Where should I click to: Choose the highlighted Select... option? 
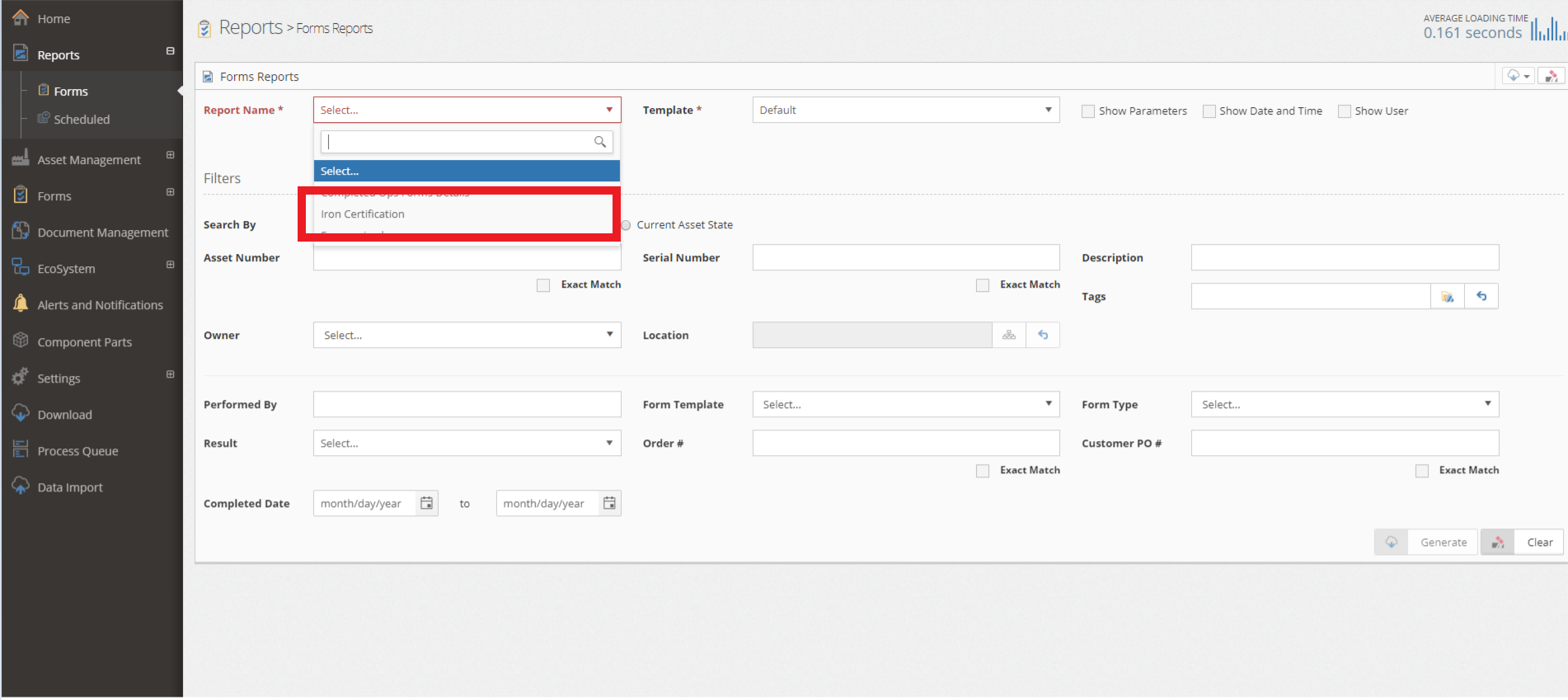pyautogui.click(x=467, y=171)
